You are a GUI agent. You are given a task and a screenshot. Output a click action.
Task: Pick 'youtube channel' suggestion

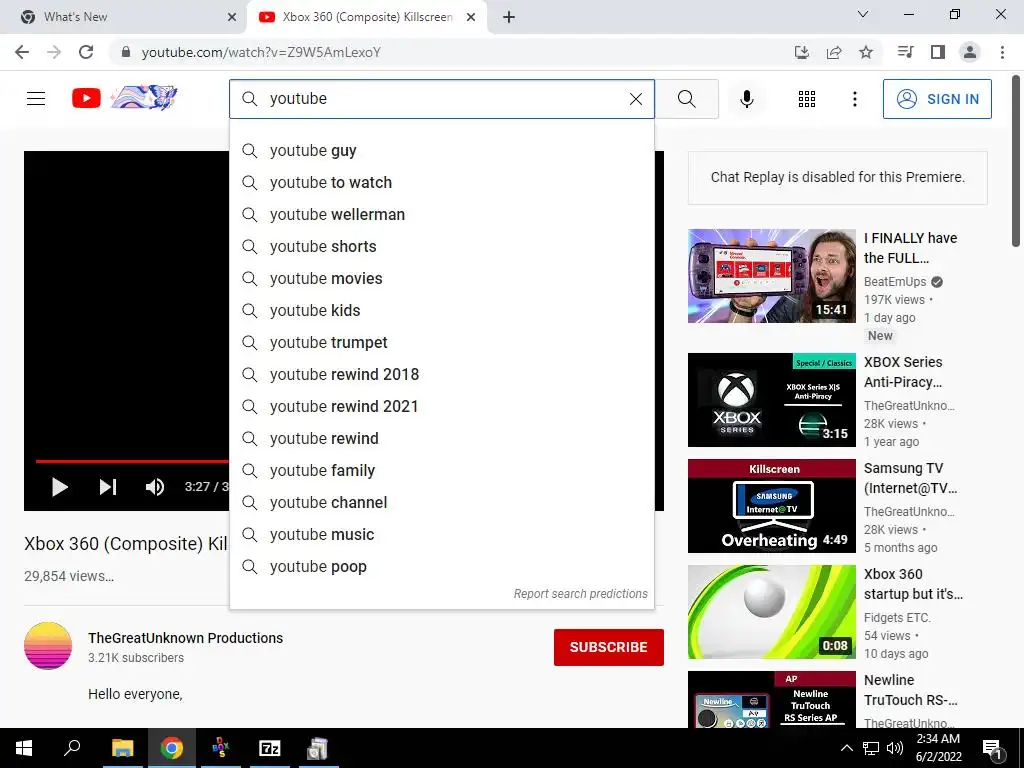441,502
